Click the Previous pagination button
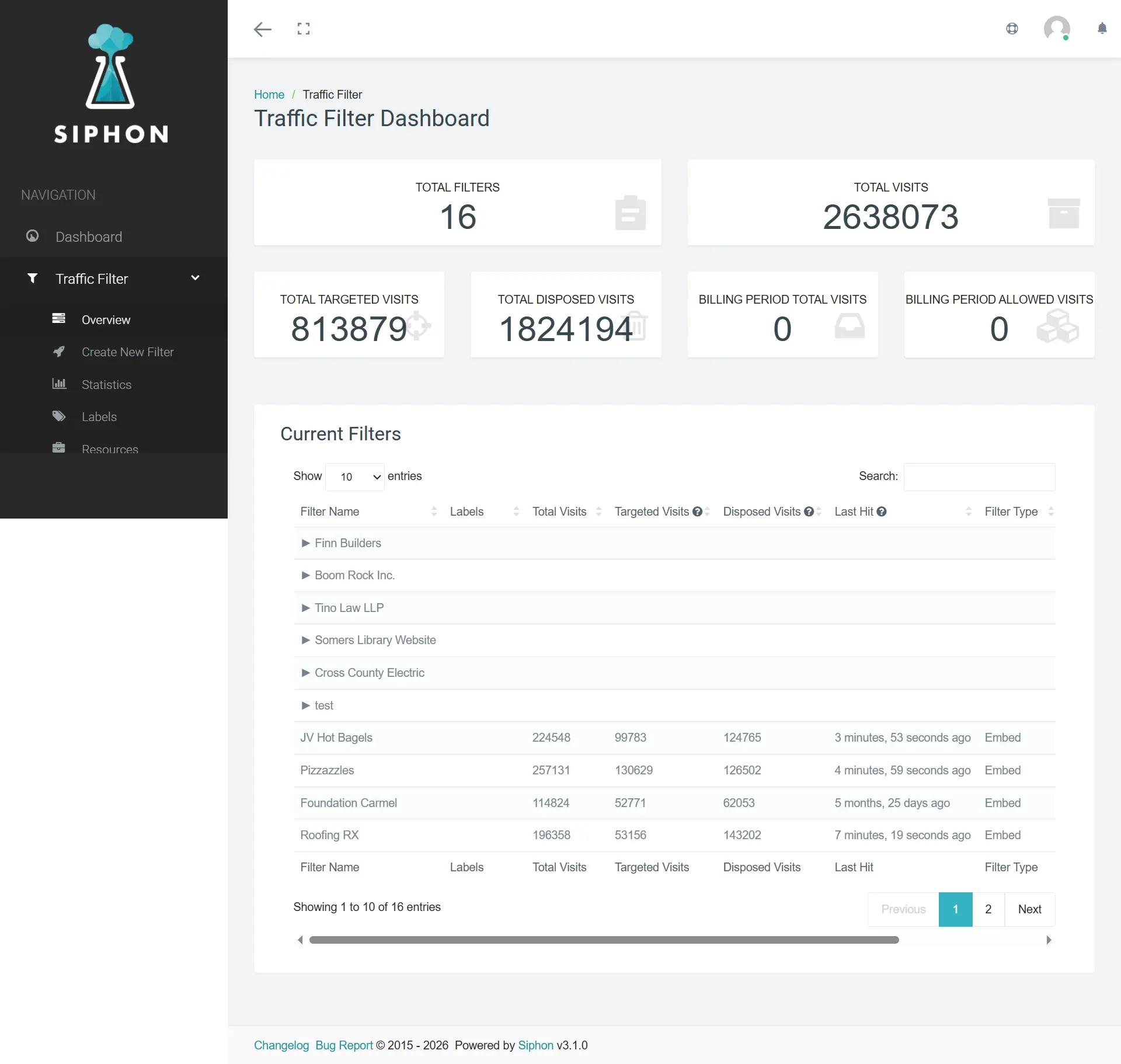 [x=903, y=909]
